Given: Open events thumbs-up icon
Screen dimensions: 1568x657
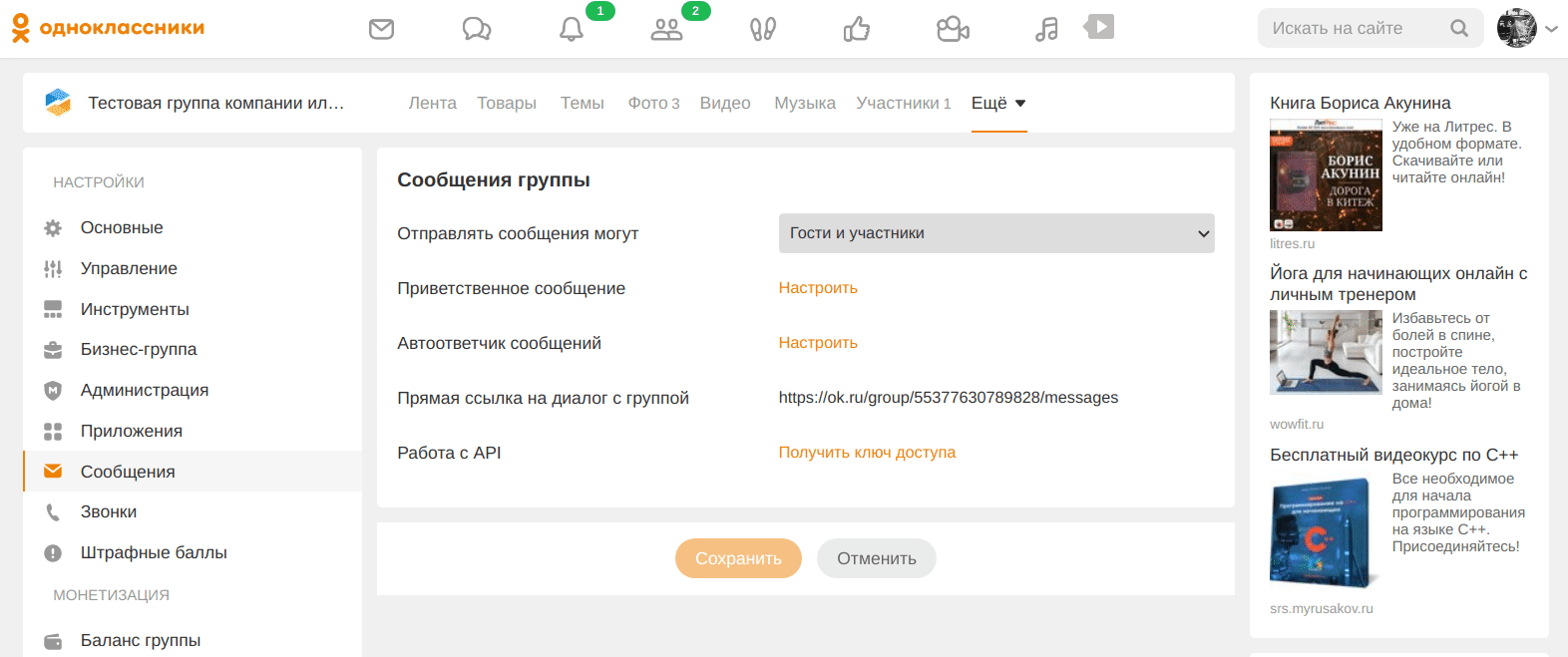Looking at the screenshot, I should pyautogui.click(x=857, y=29).
